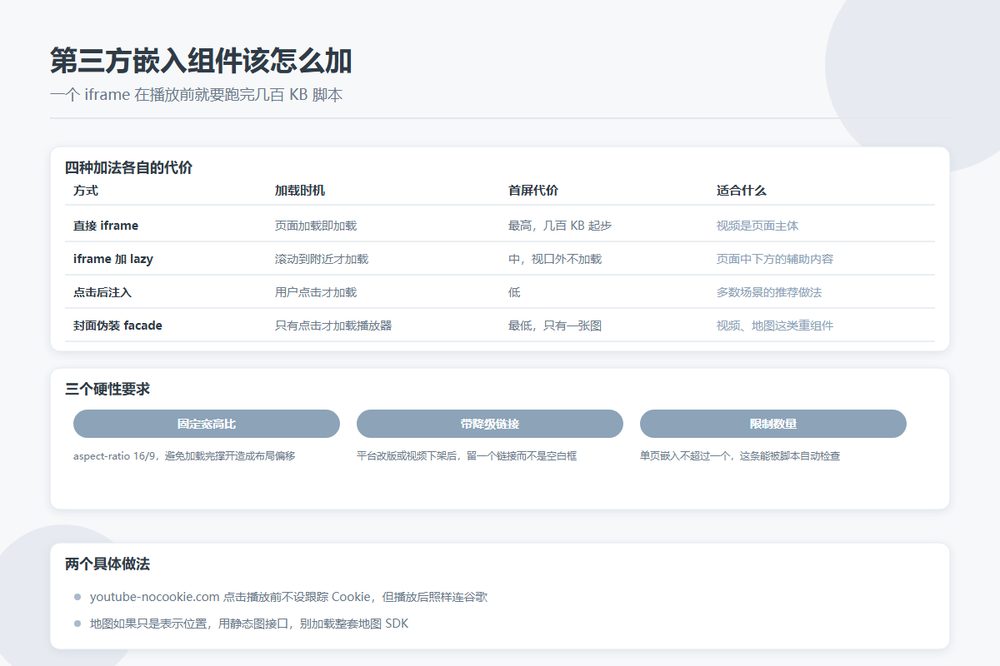Screen dimensions: 1000x666
Task: Click the cell 最高，几百 KB 起步
Action: coord(560,225)
